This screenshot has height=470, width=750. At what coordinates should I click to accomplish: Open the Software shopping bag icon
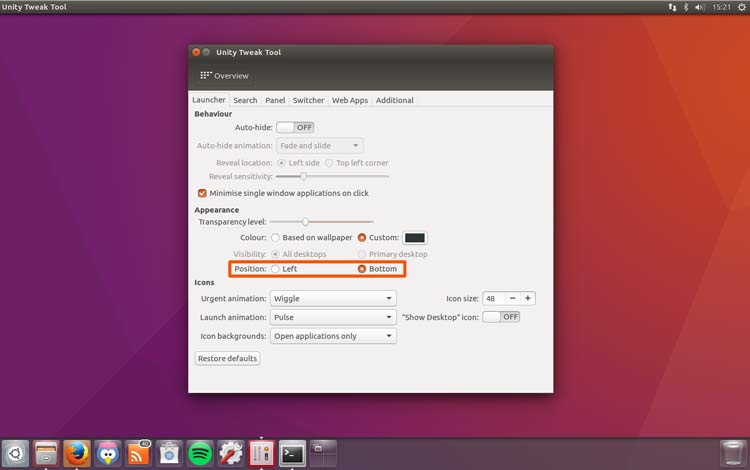(169, 453)
